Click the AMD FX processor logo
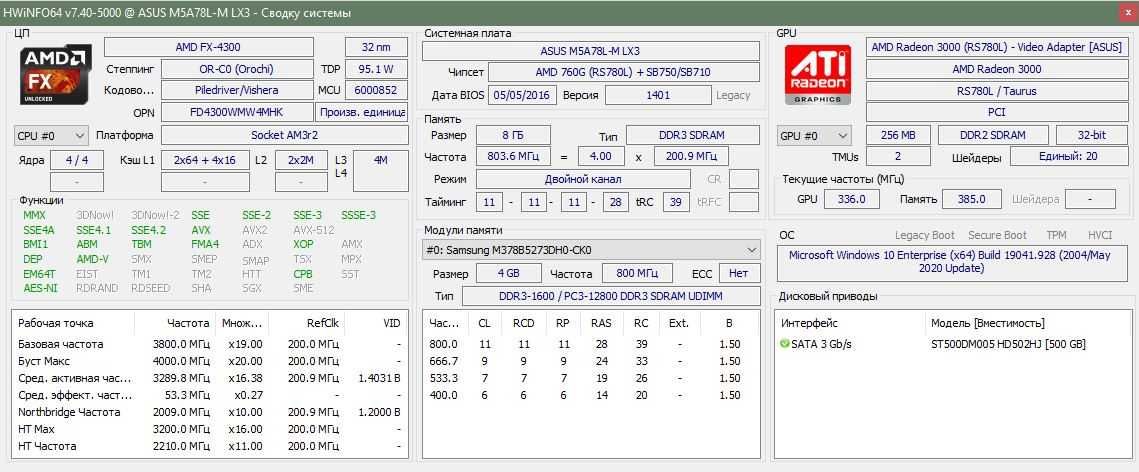Viewport: 1139px width, 472px height. pos(54,75)
